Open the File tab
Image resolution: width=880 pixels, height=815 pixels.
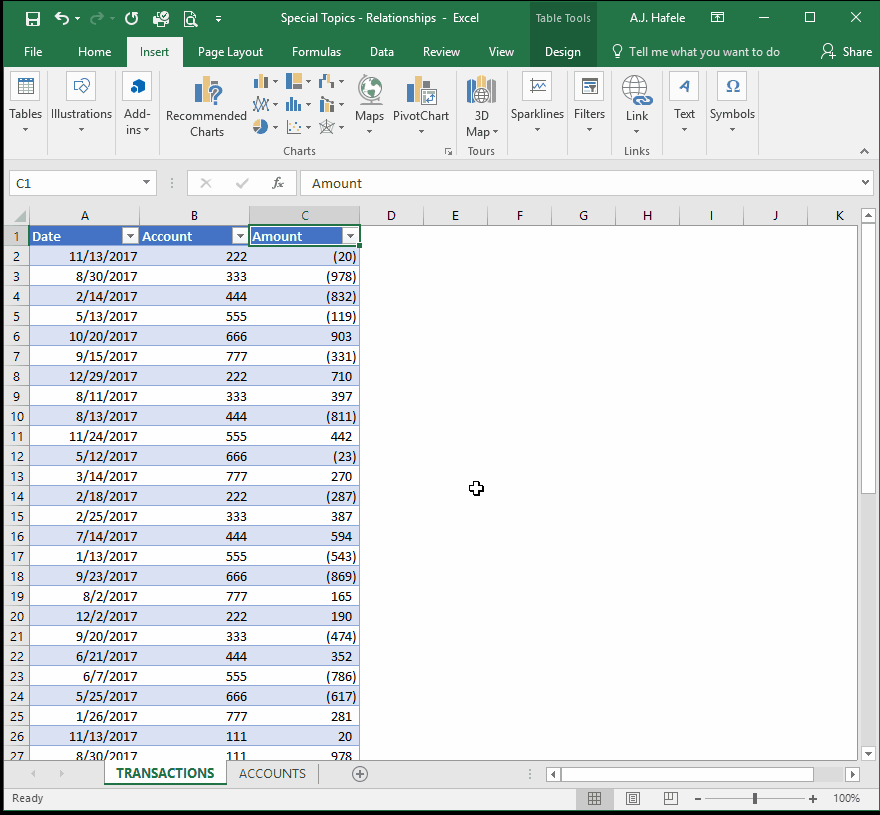pos(33,52)
